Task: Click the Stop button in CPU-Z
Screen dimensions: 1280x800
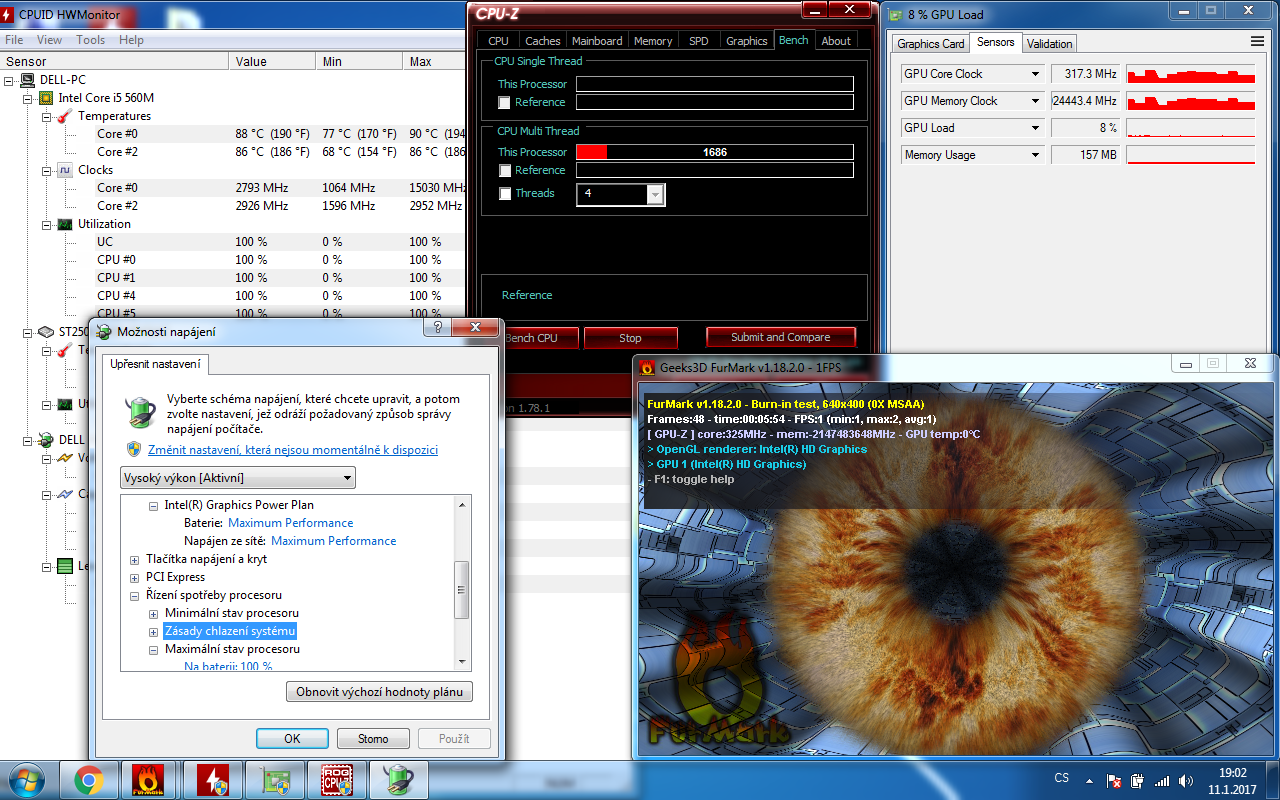Action: 630,338
